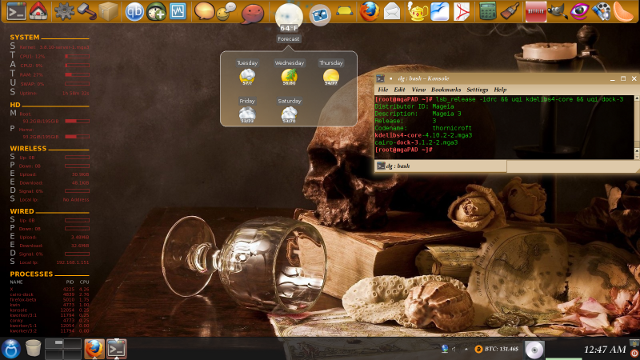The height and width of the screenshot is (360, 640).
Task: Launch the terminal from the top dock
Action: (x=16, y=11)
